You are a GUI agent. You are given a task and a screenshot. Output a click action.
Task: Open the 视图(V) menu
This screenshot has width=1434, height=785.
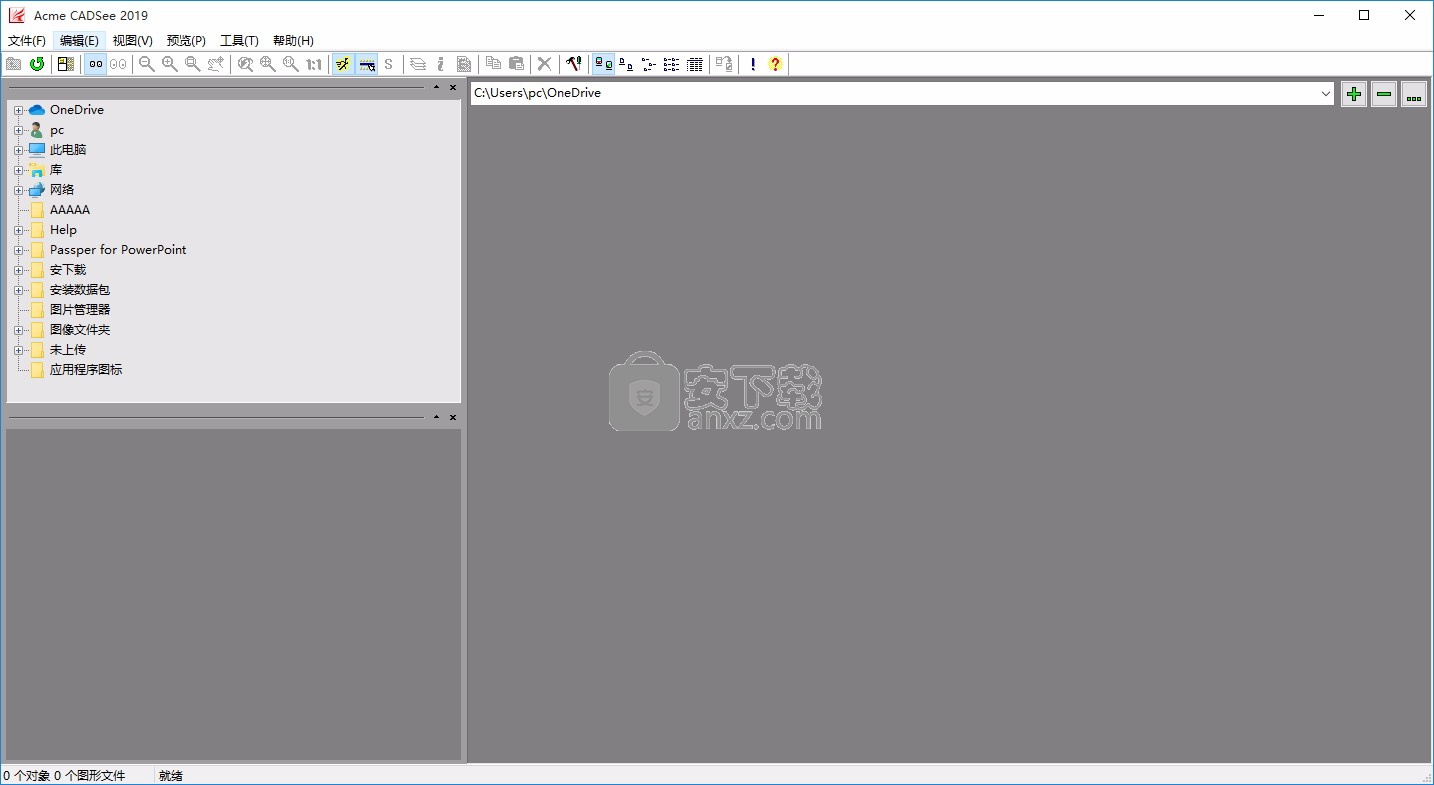pyautogui.click(x=133, y=41)
